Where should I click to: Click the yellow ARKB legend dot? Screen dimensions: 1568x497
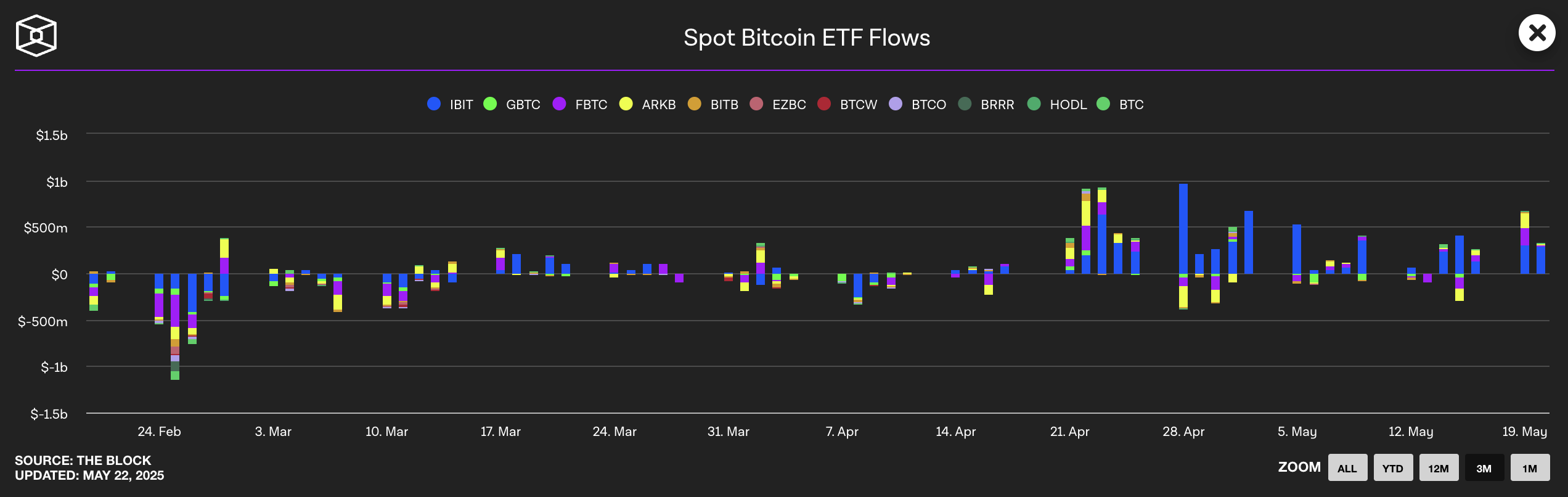tap(626, 104)
